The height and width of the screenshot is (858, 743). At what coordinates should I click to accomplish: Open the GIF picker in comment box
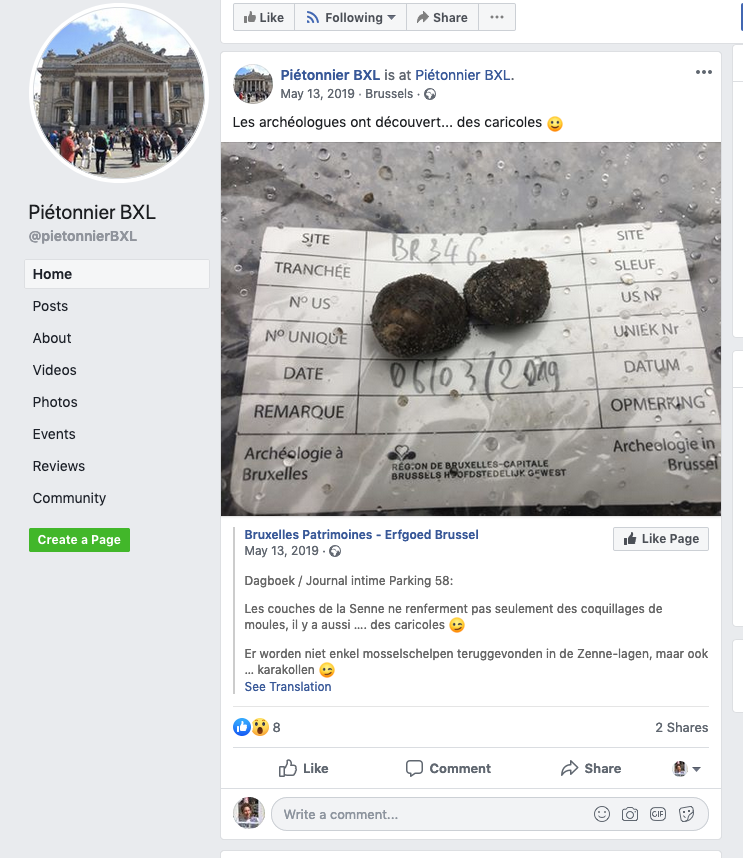point(658,814)
